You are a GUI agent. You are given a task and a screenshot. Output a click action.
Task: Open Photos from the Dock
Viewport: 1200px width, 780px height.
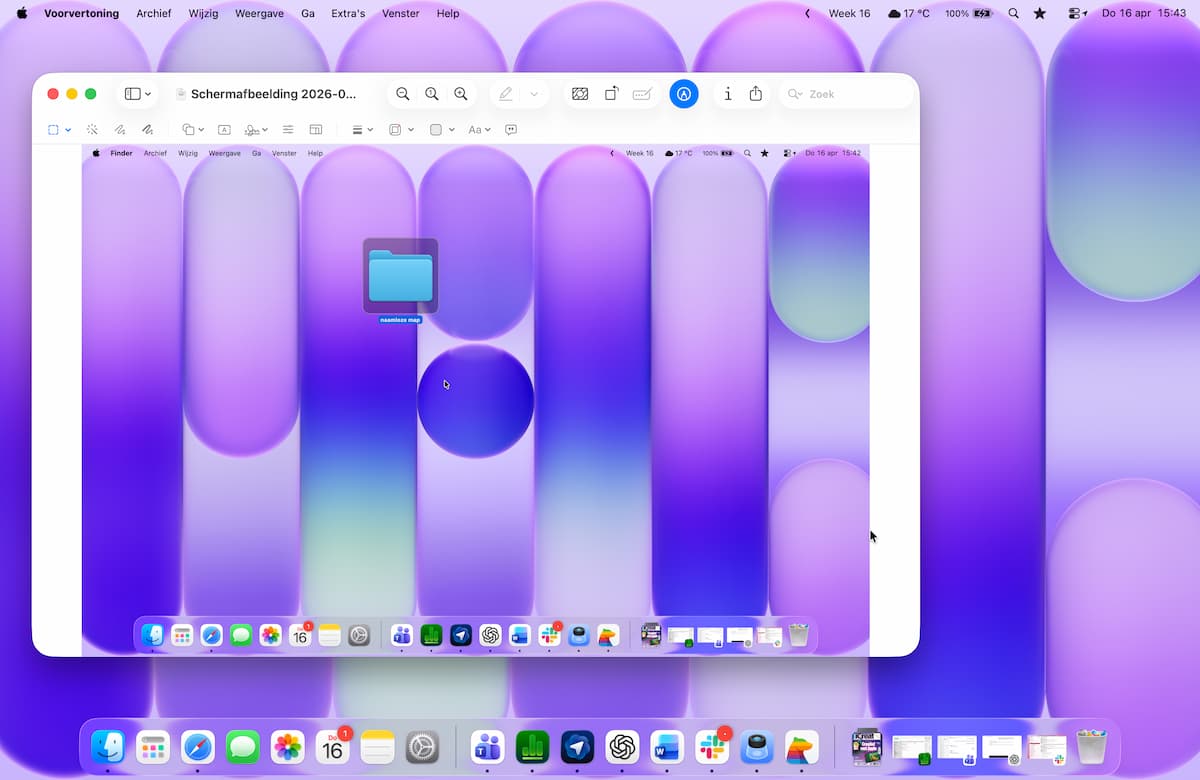[288, 746]
